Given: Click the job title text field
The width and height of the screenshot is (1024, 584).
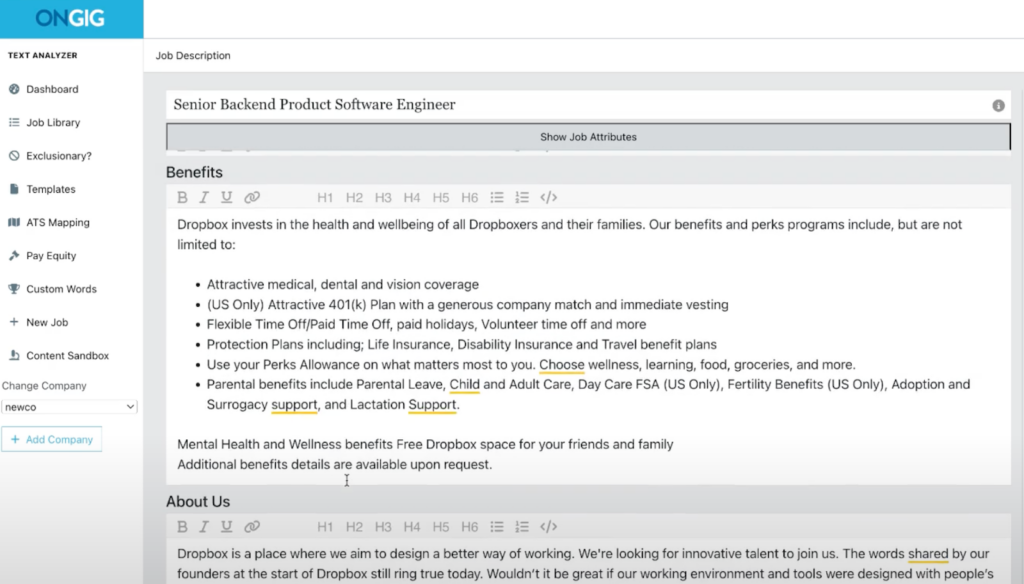Looking at the screenshot, I should tap(570, 105).
